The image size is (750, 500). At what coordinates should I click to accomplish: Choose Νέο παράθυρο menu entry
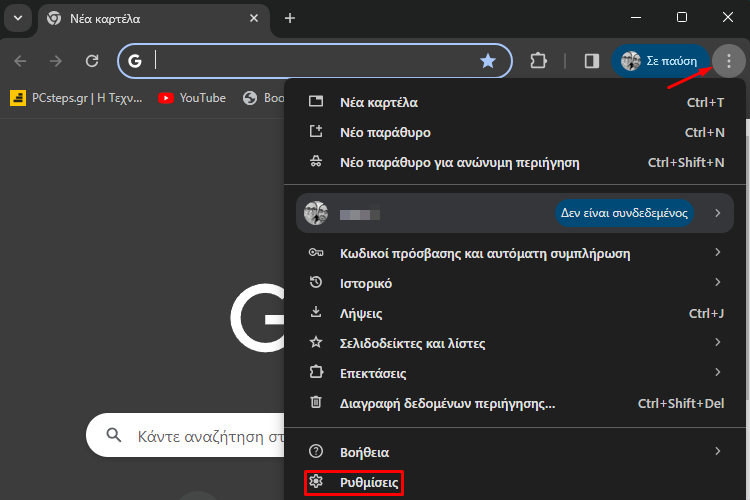[x=515, y=133]
